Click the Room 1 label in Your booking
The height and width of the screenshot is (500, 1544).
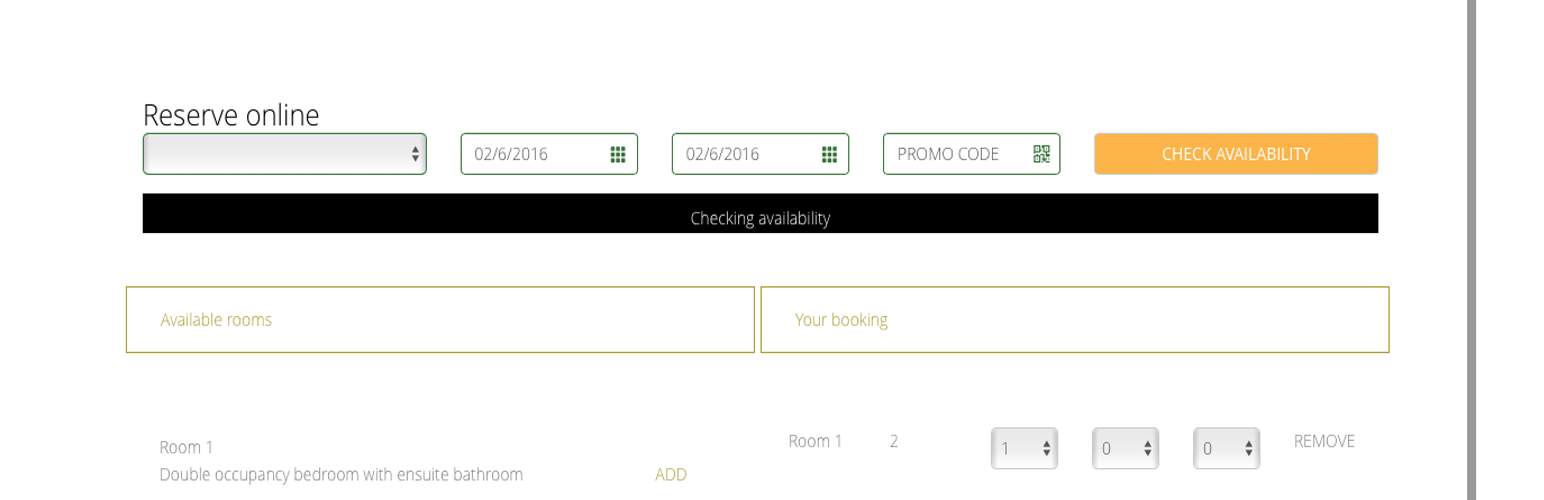[815, 441]
